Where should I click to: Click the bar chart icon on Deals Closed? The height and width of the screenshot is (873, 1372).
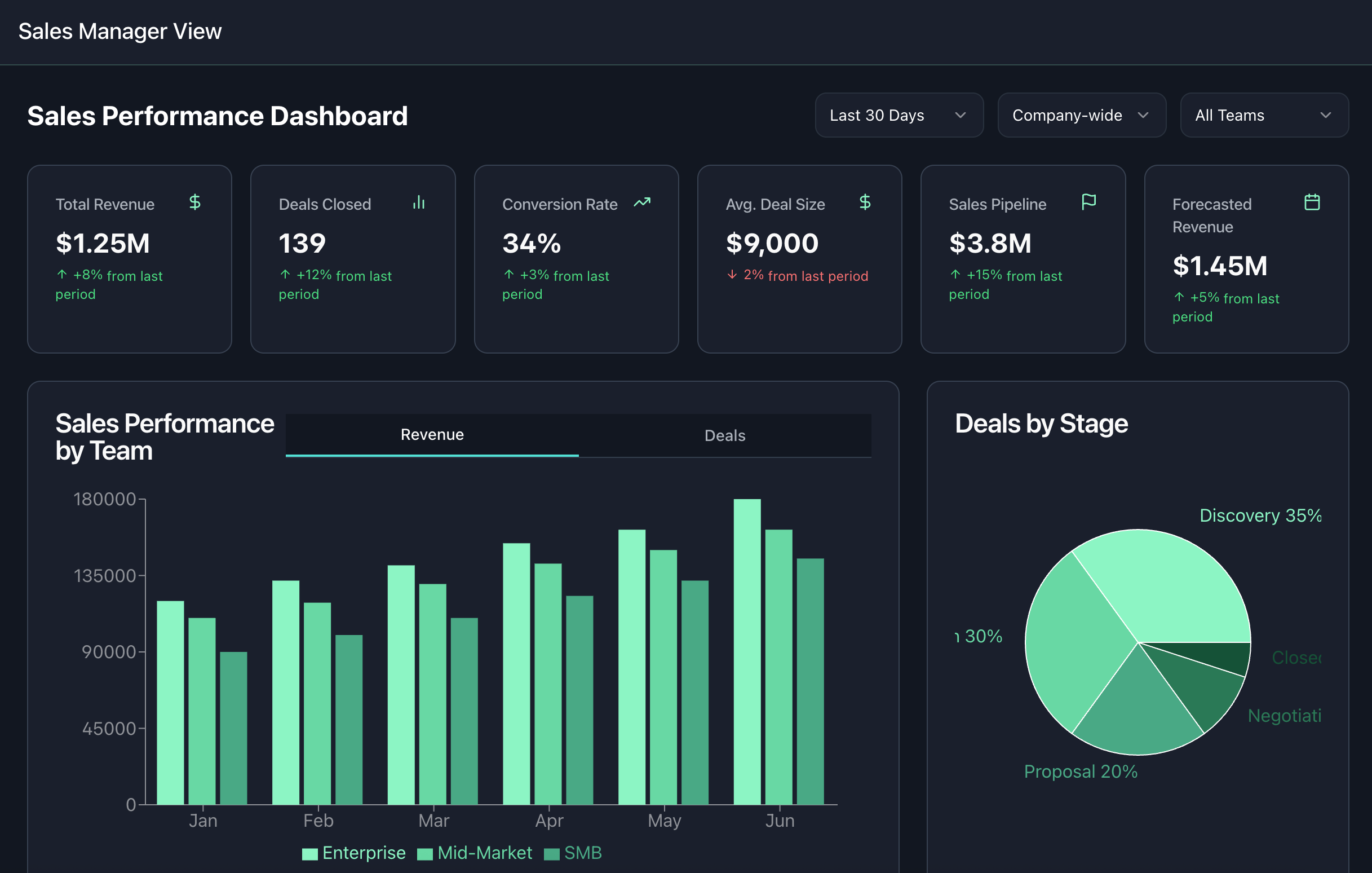click(419, 202)
